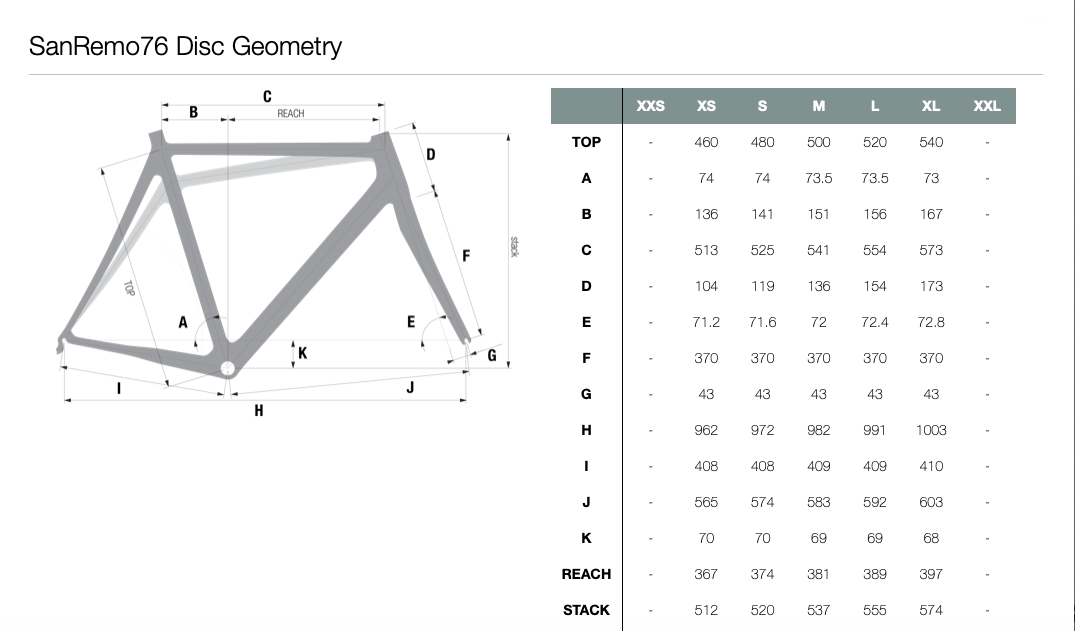
Task: Click the J front center label
Action: pos(410,388)
